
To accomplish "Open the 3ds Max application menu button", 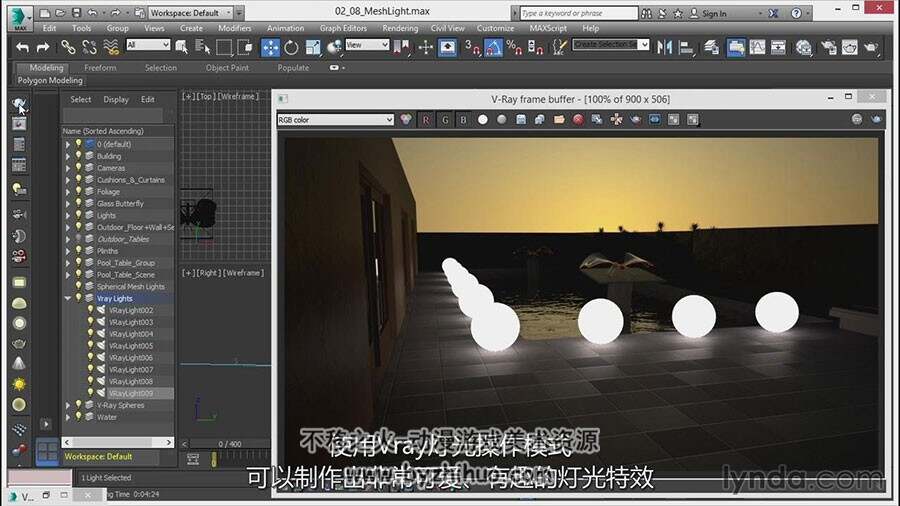I will click(x=20, y=17).
